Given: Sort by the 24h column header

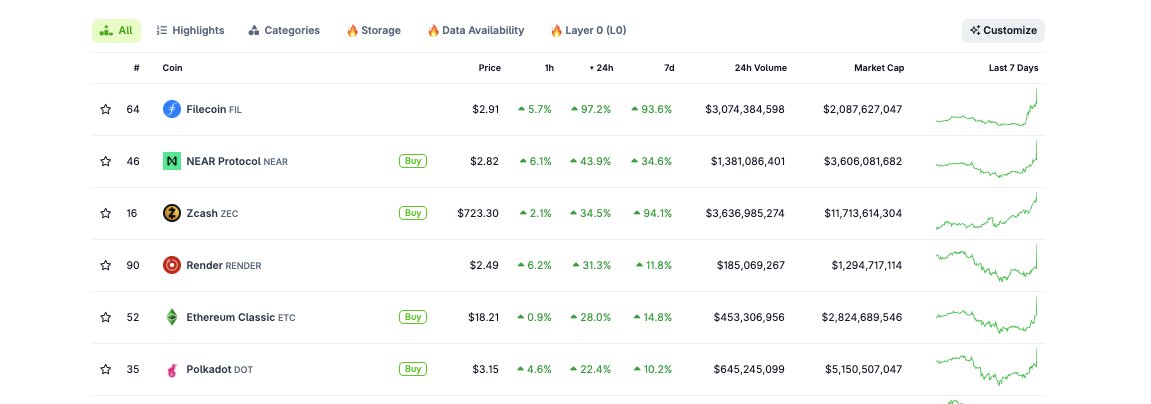Looking at the screenshot, I should pos(601,68).
